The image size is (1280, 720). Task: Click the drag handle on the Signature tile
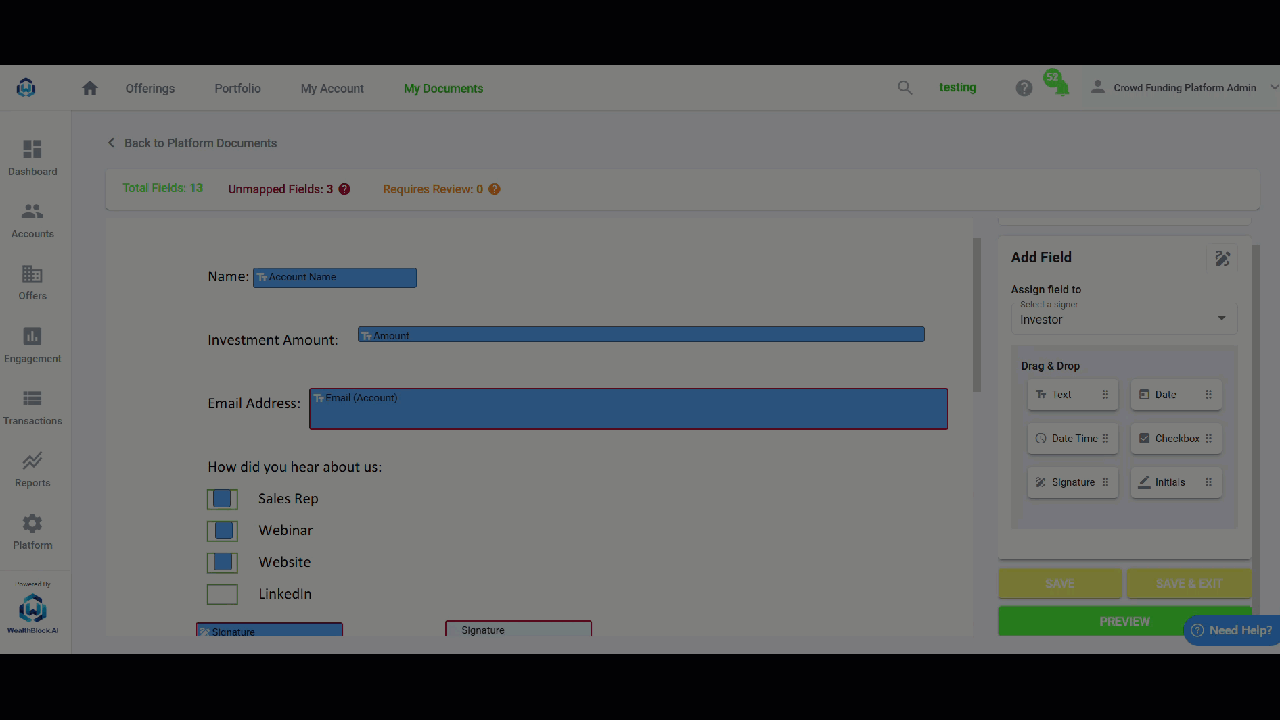[x=1105, y=482]
